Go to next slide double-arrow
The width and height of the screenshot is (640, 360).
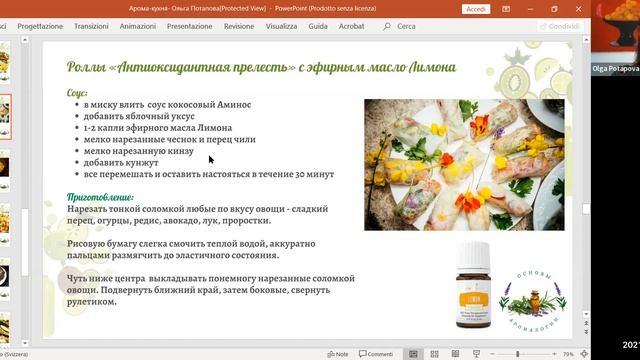point(586,332)
